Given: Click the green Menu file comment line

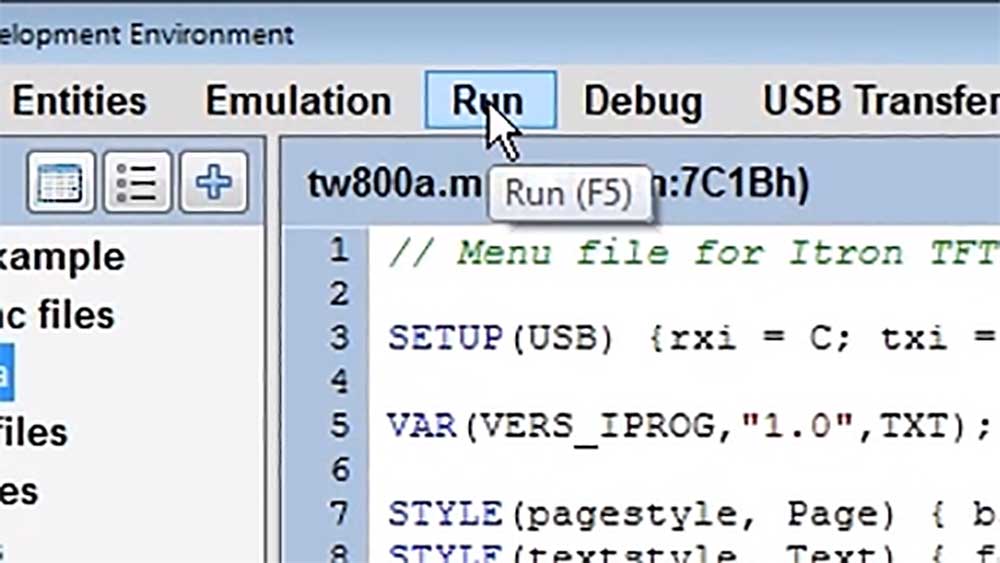Looking at the screenshot, I should point(690,251).
